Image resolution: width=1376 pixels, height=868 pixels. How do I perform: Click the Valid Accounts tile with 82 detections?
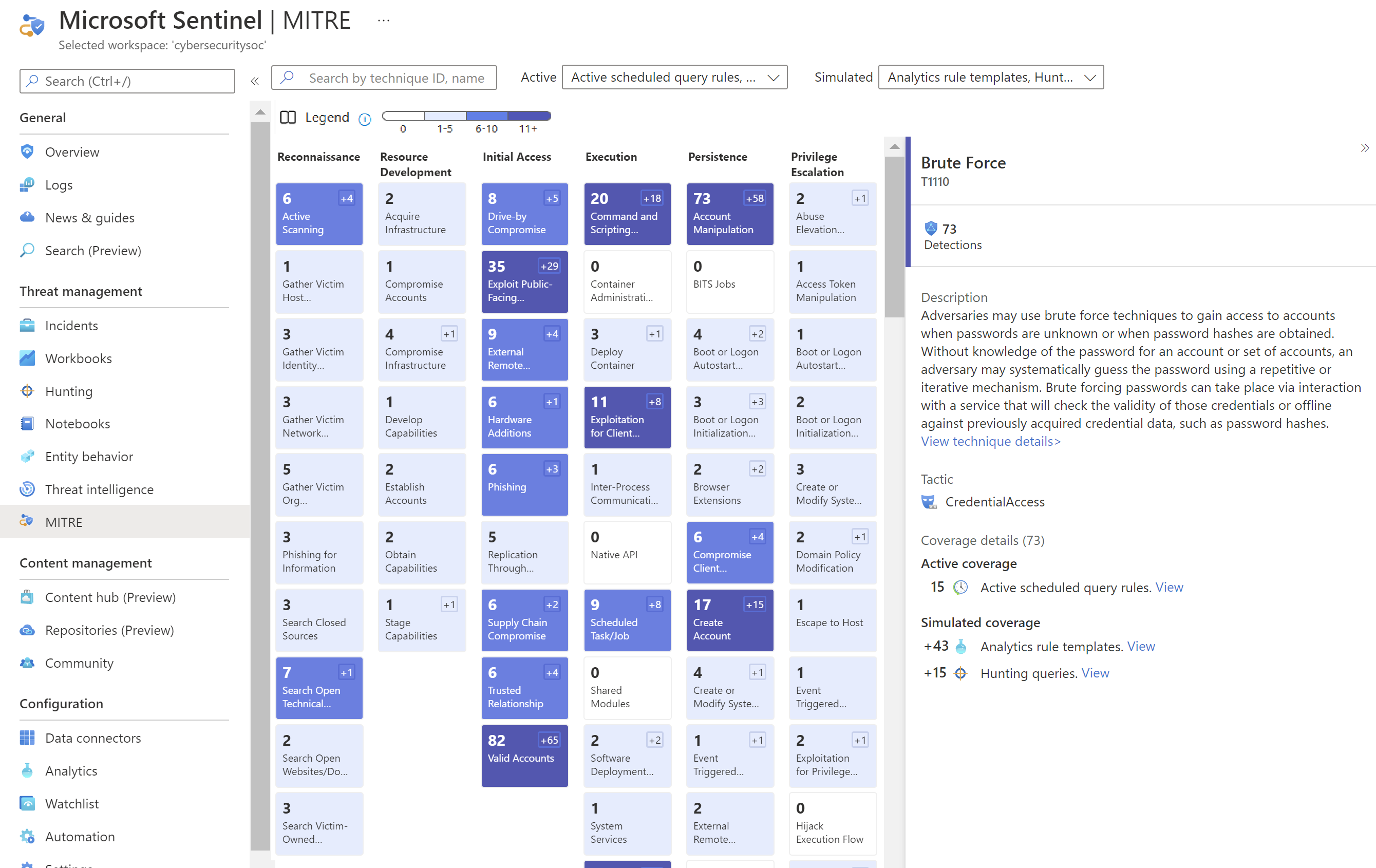520,755
